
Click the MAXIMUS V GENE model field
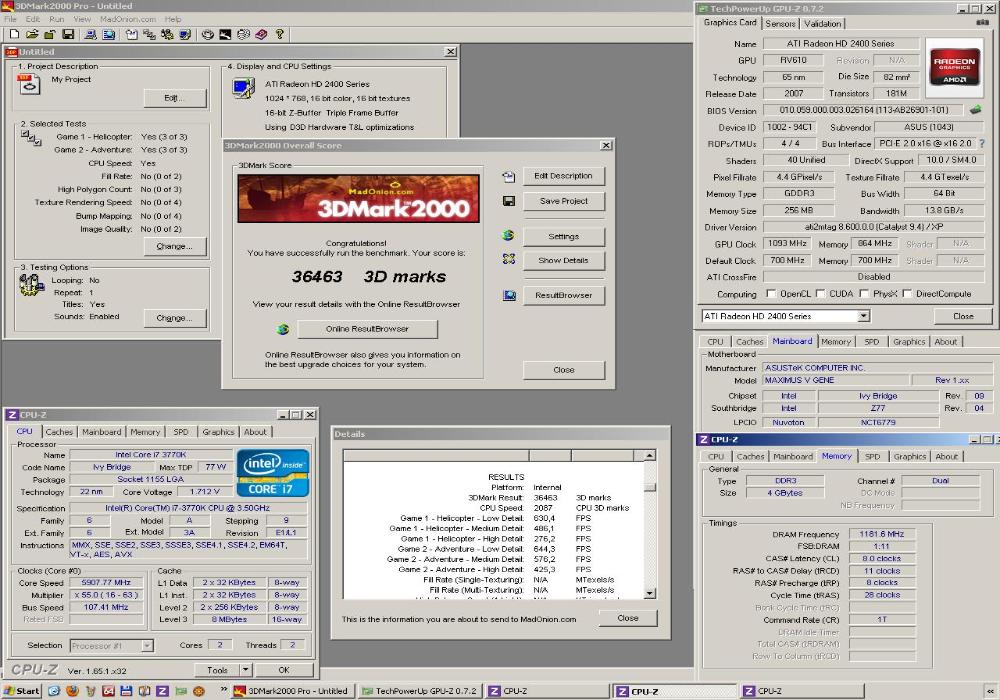coord(835,380)
